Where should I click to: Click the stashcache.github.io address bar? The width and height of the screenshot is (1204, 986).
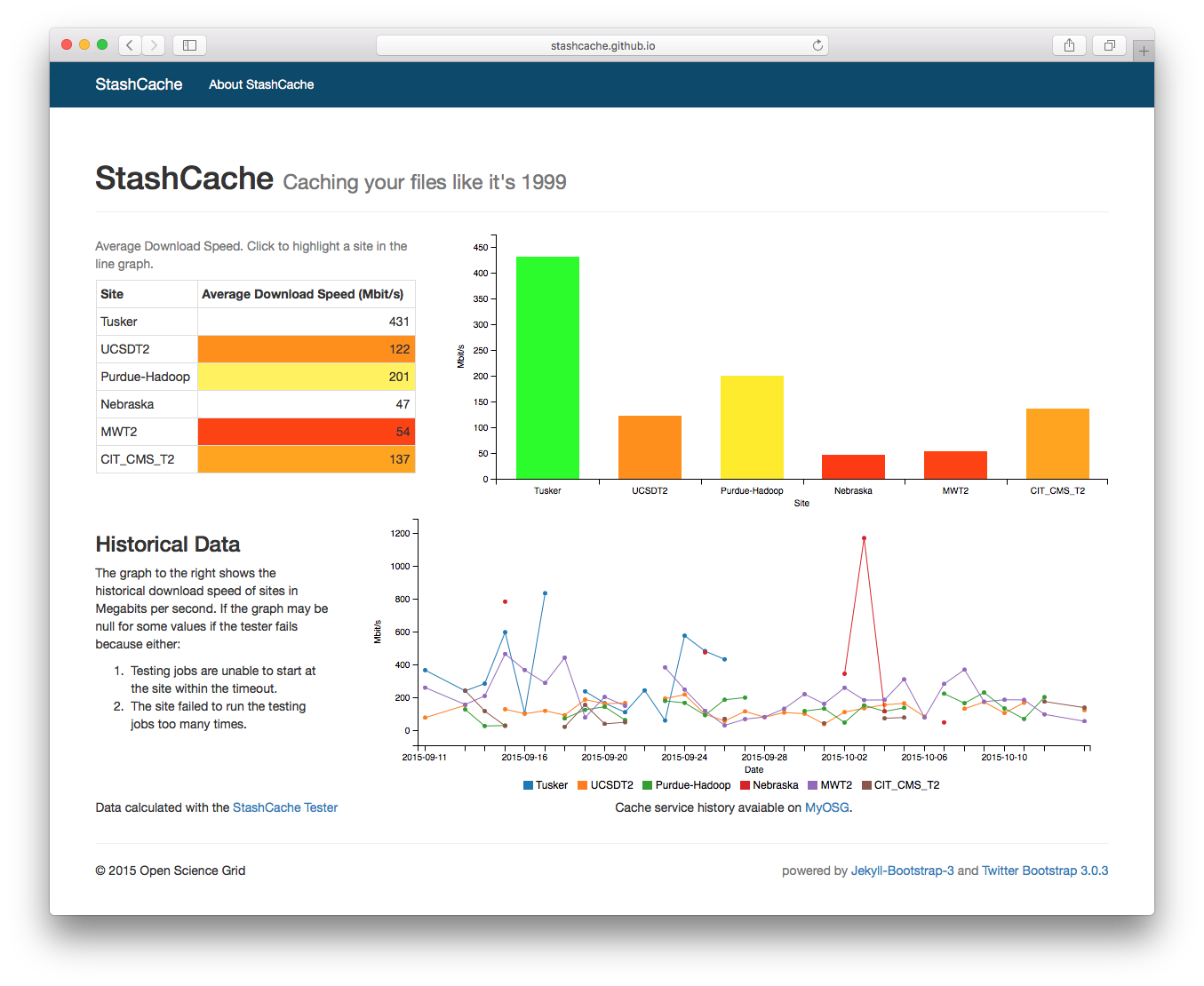tap(602, 45)
